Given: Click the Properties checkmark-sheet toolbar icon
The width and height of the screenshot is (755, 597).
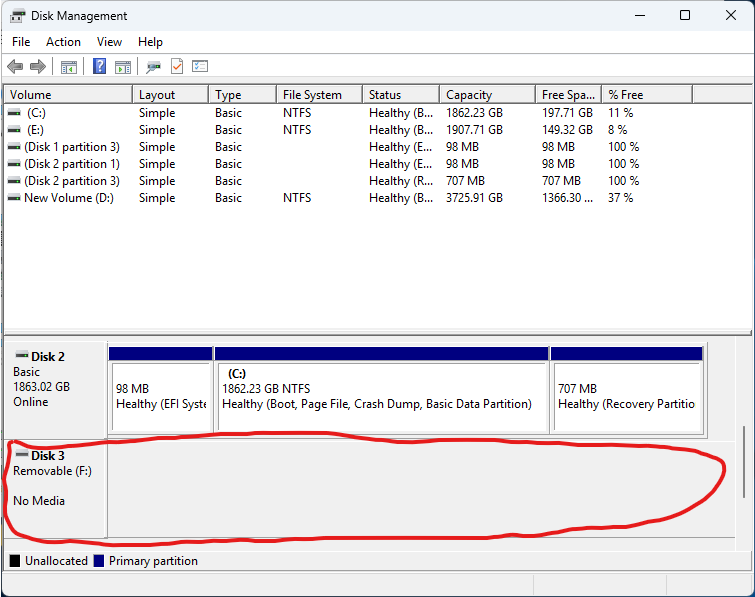Looking at the screenshot, I should coord(177,67).
